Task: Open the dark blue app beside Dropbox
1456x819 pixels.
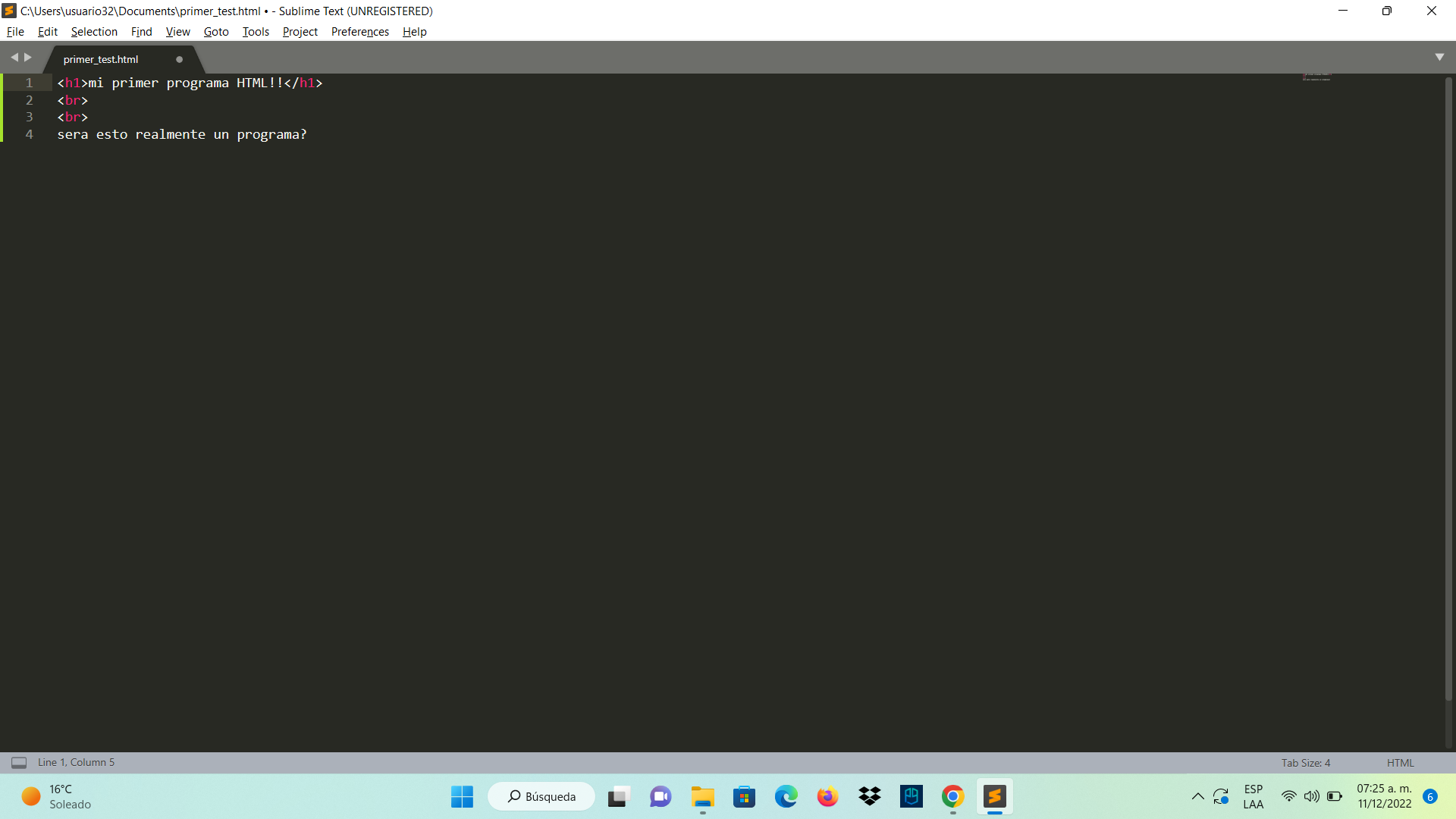Action: 912,796
